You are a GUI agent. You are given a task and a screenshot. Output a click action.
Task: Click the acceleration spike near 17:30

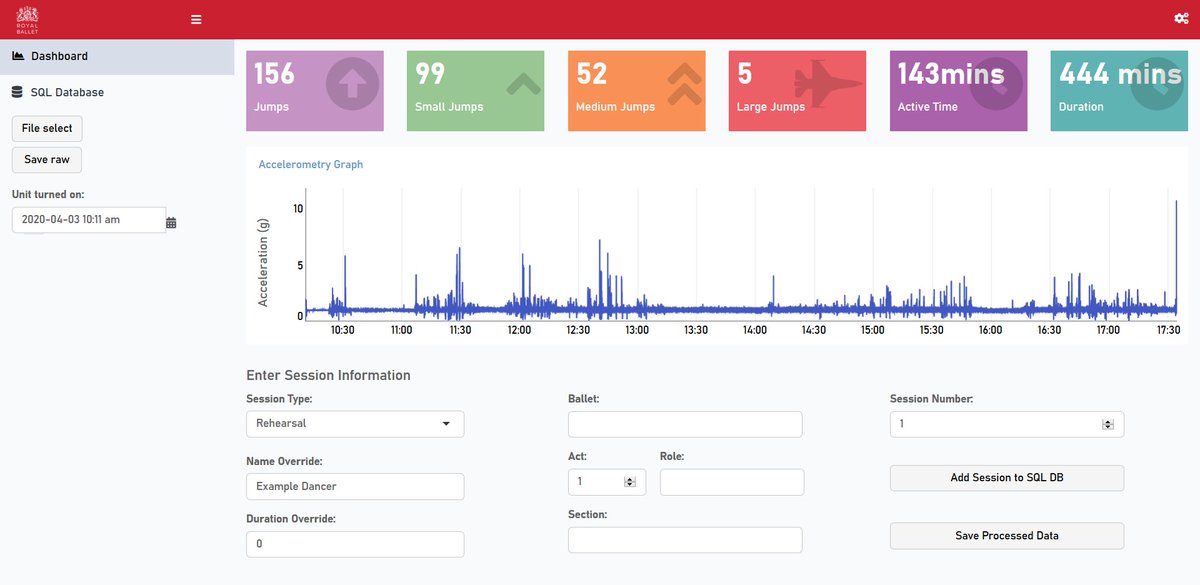coord(1176,260)
